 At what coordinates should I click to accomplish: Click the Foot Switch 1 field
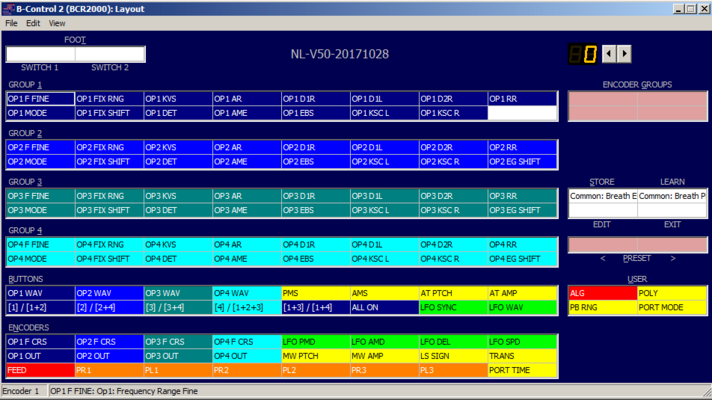tap(41, 54)
